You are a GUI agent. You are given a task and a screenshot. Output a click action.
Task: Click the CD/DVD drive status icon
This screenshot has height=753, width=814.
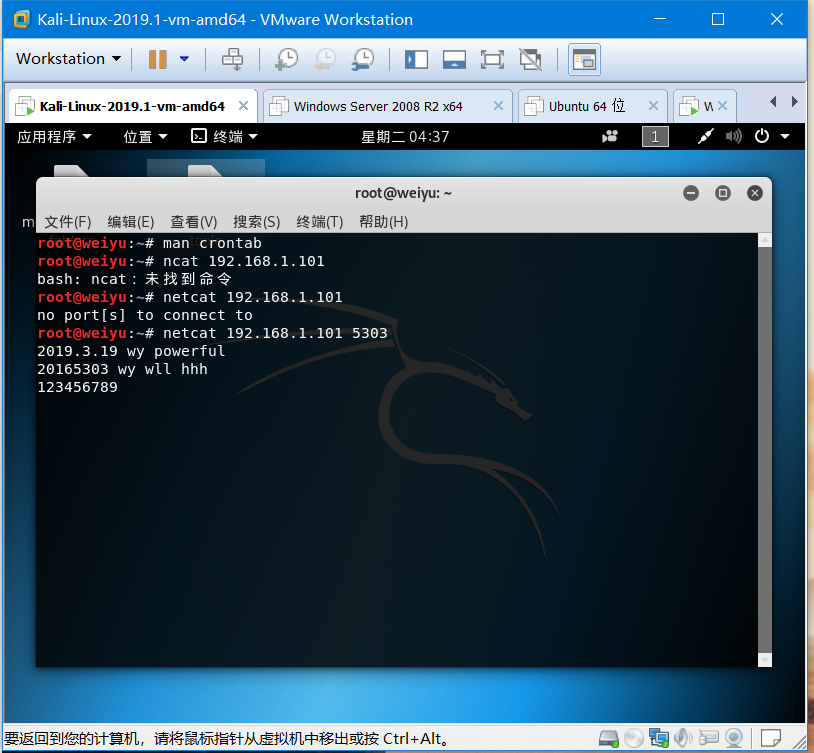tap(634, 738)
